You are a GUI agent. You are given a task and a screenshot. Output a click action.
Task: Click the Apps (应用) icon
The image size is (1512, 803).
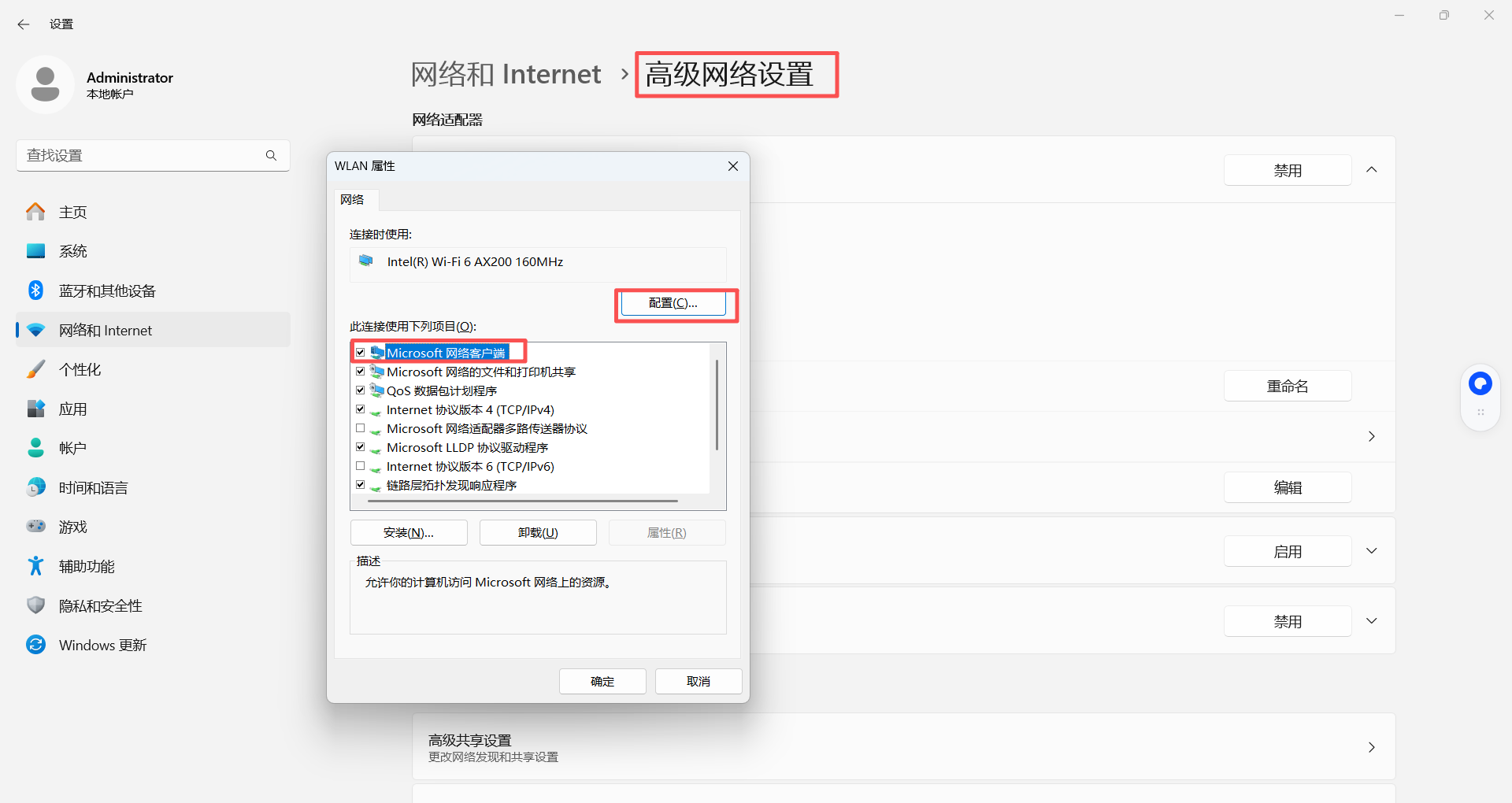pos(35,409)
